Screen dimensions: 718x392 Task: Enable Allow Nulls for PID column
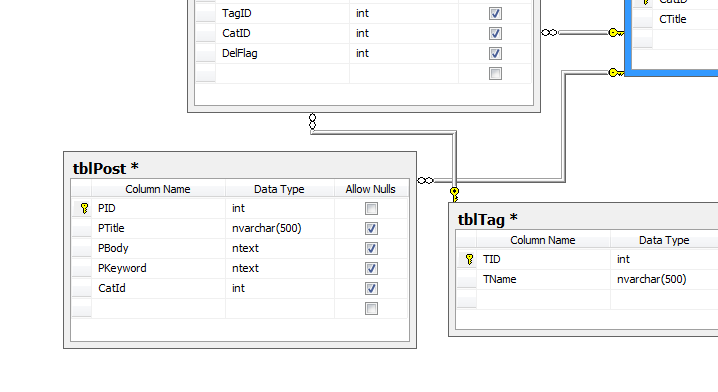(371, 208)
